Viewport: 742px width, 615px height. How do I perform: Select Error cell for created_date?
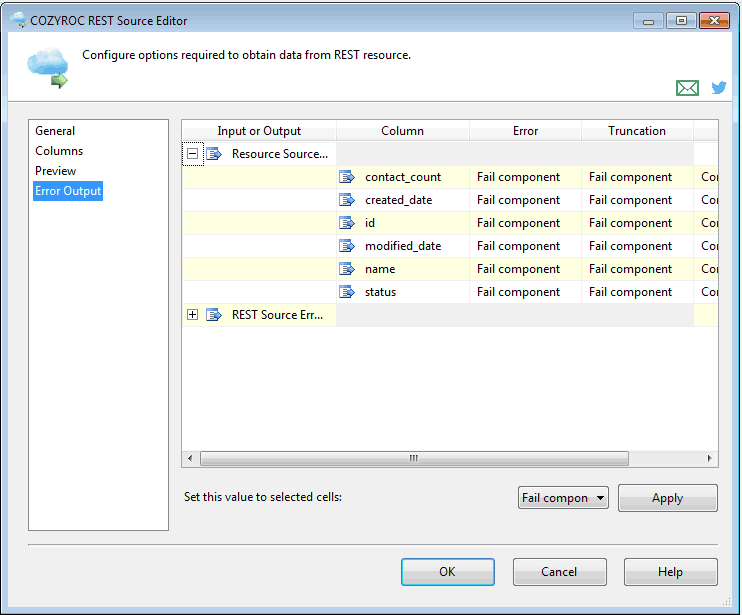click(525, 200)
